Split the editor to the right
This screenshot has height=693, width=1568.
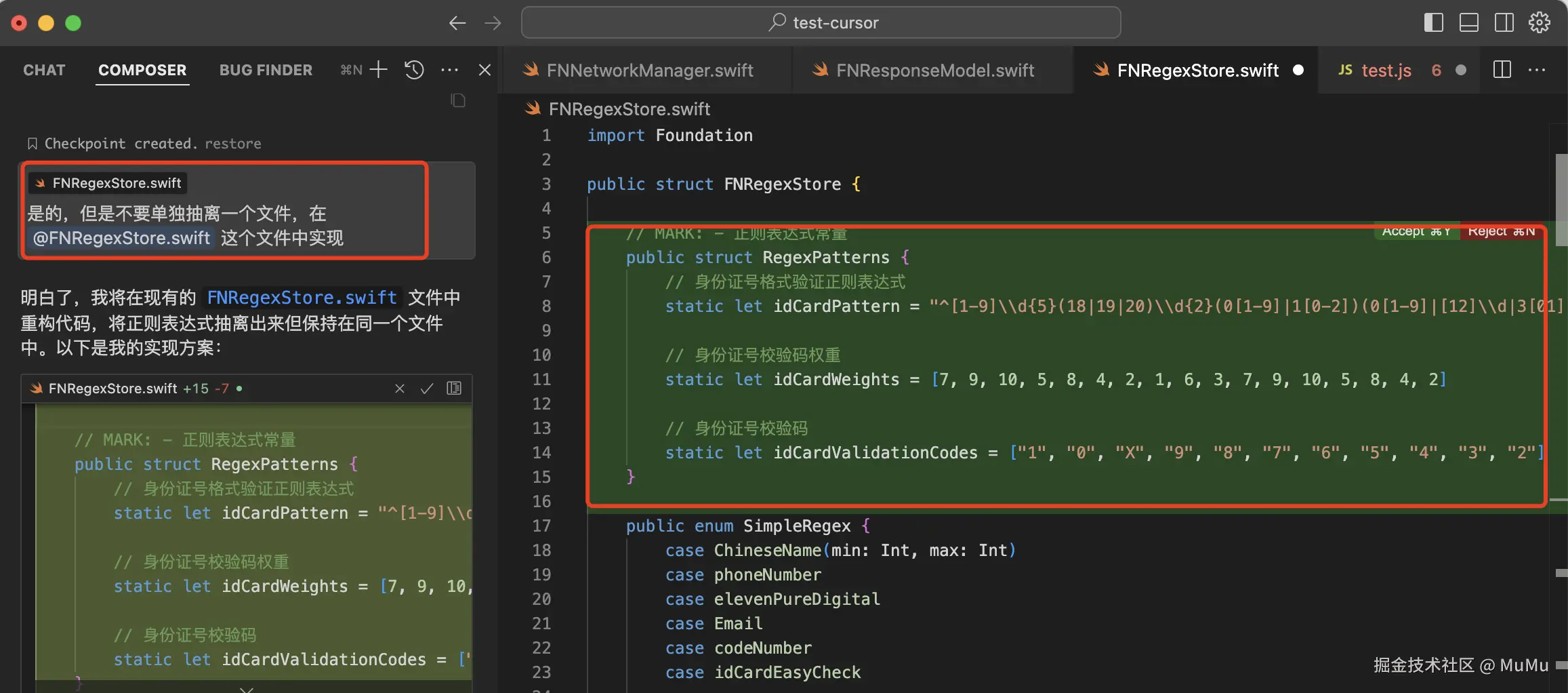tap(1502, 70)
